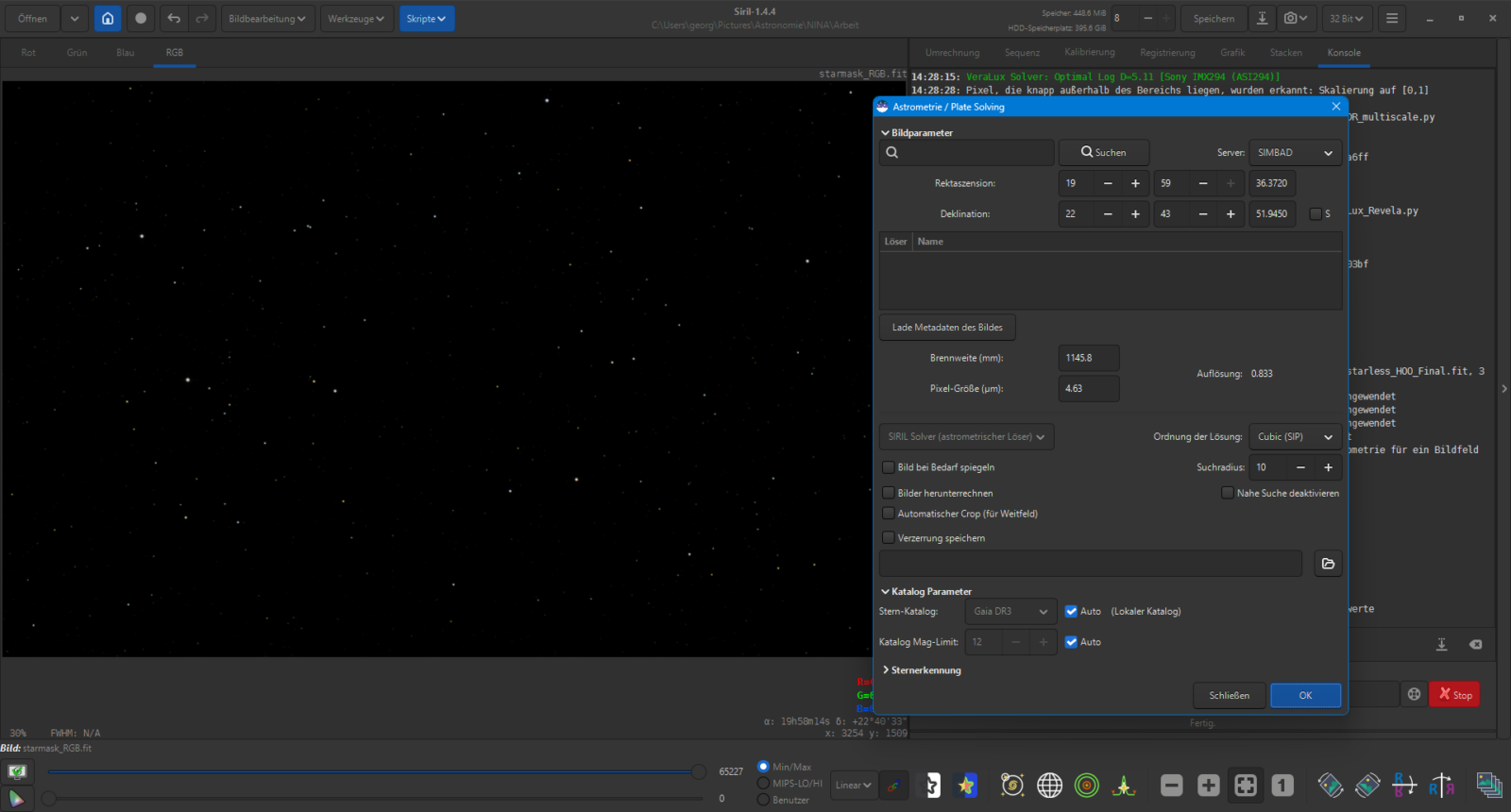Open the Stacken tab
1511x812 pixels.
click(1285, 53)
